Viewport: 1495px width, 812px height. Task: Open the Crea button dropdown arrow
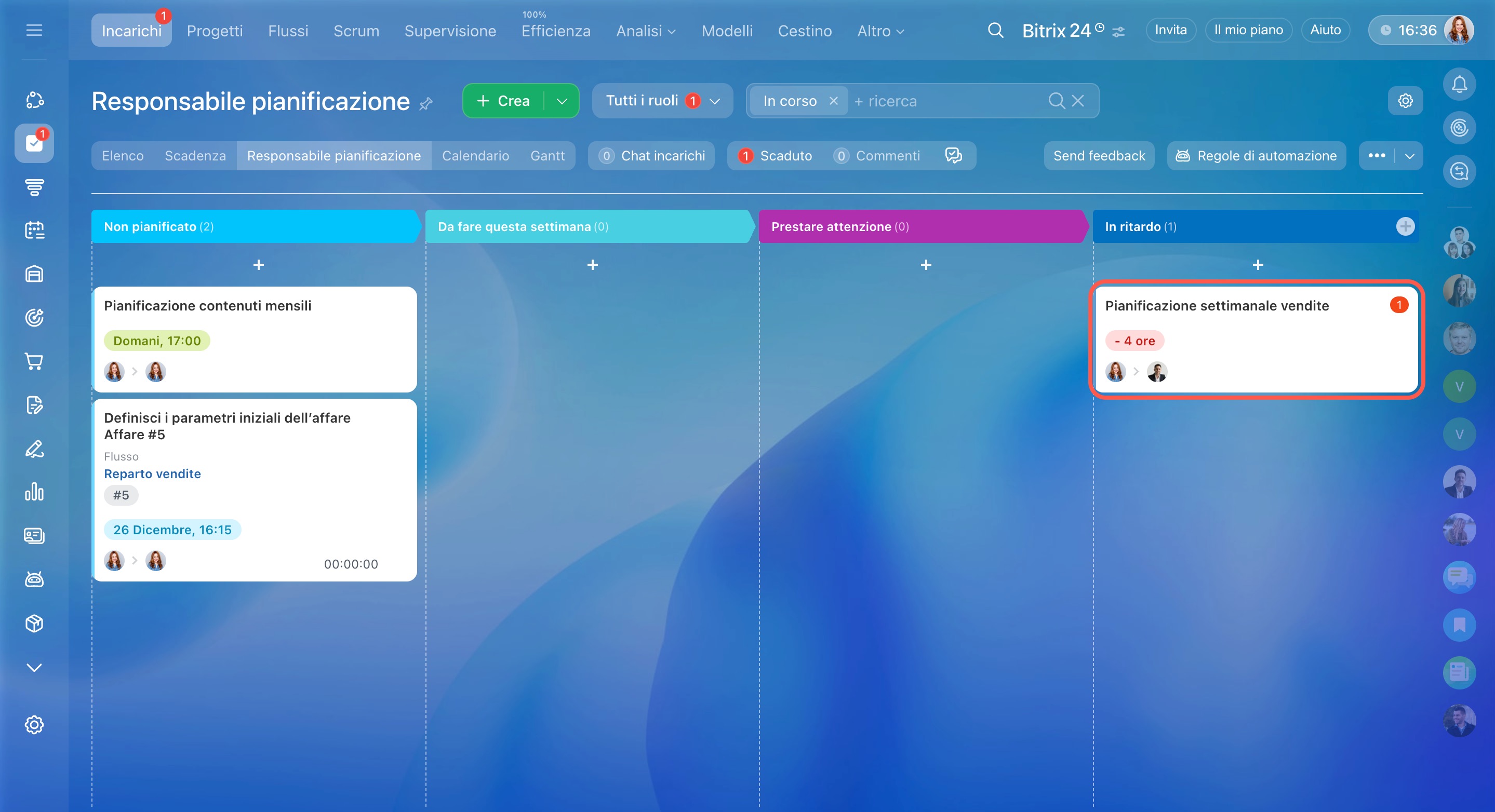coord(562,101)
